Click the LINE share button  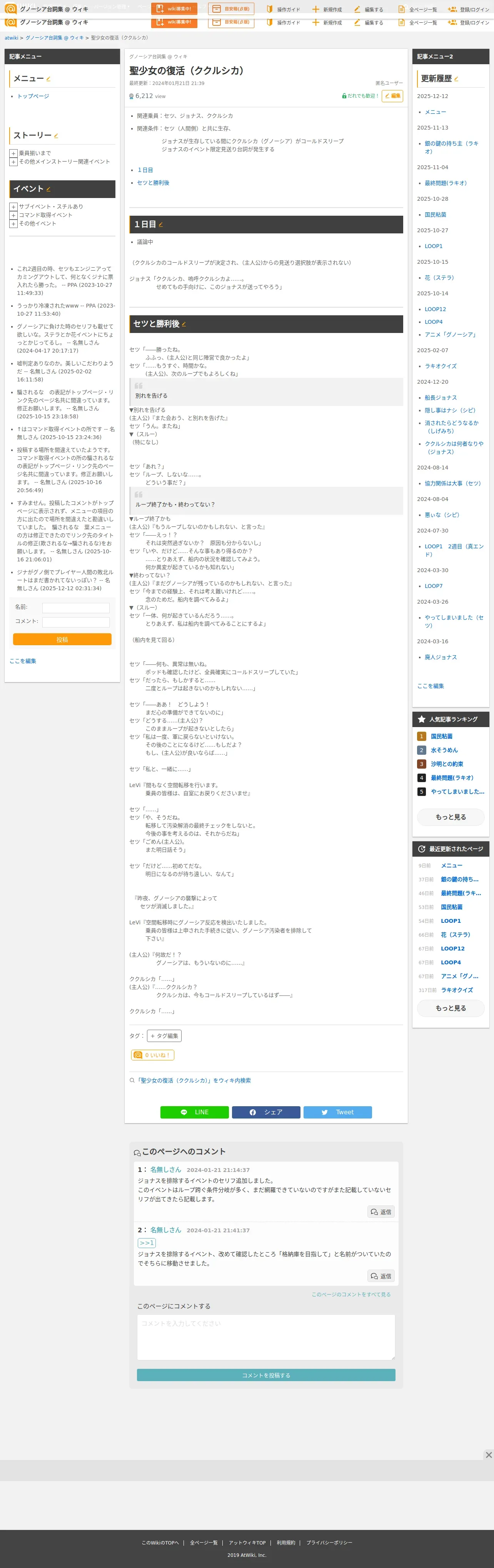[x=194, y=1112]
